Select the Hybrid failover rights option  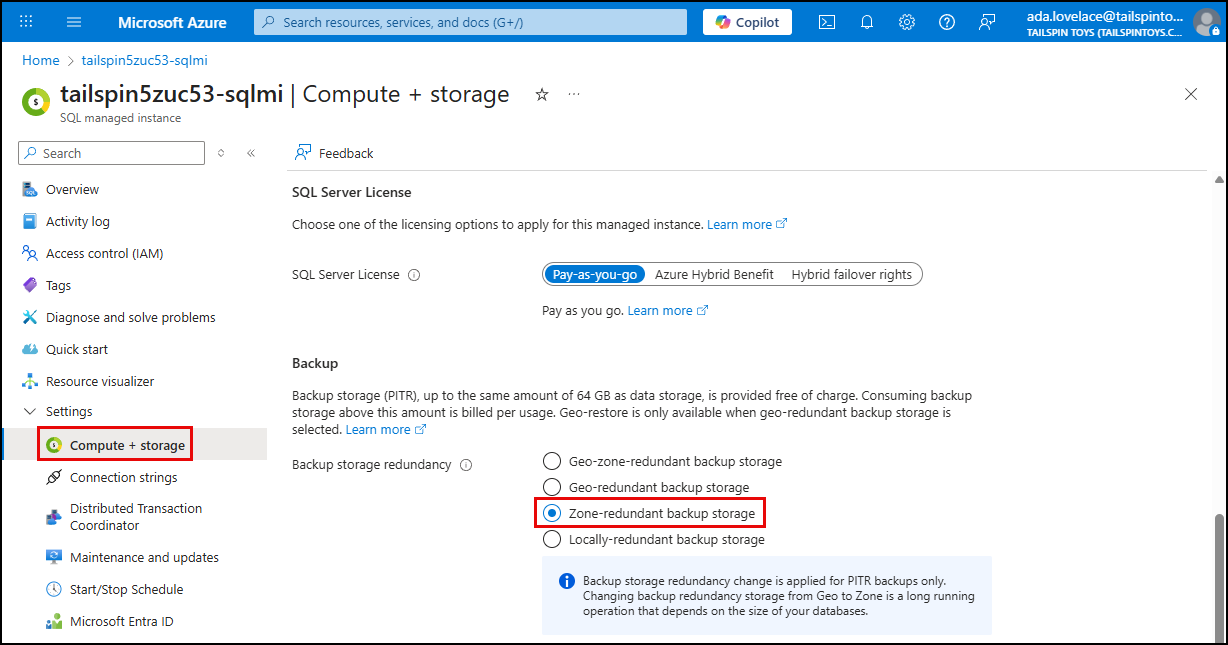(851, 273)
